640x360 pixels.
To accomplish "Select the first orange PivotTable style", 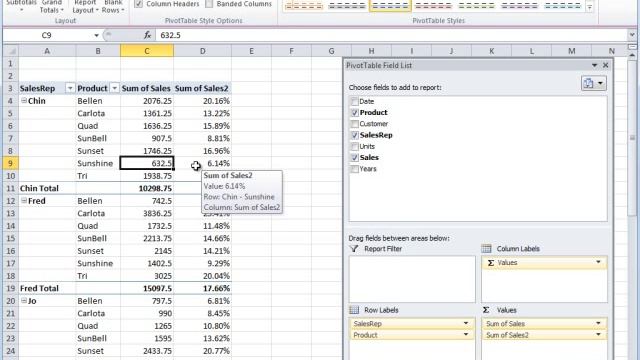I will [x=304, y=6].
